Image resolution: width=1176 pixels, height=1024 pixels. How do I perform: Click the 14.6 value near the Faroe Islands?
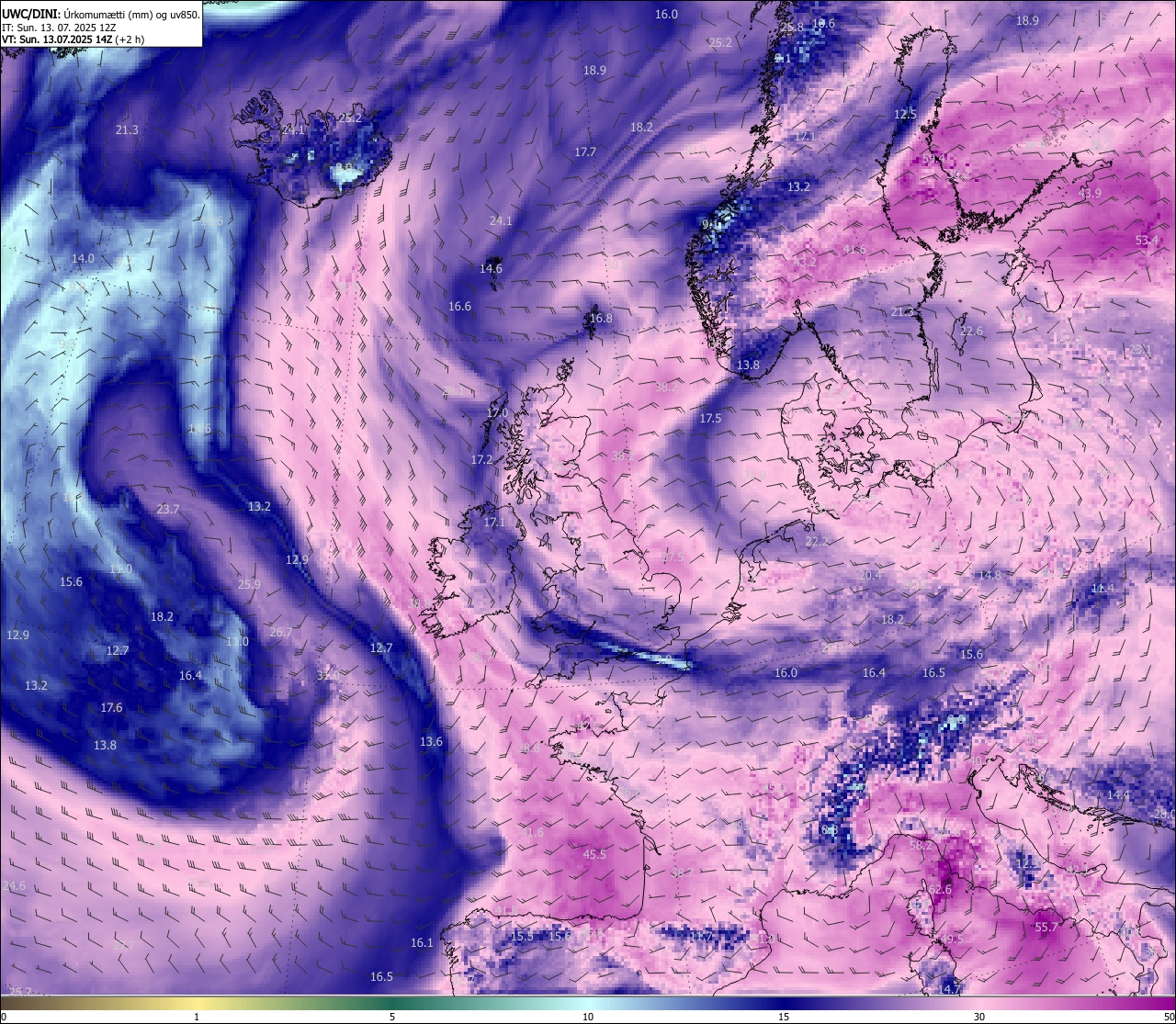(x=491, y=269)
